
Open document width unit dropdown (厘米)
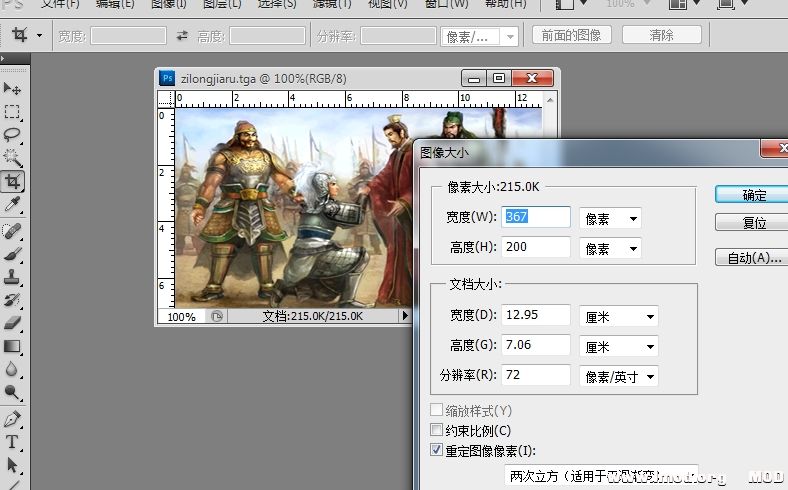click(x=620, y=317)
